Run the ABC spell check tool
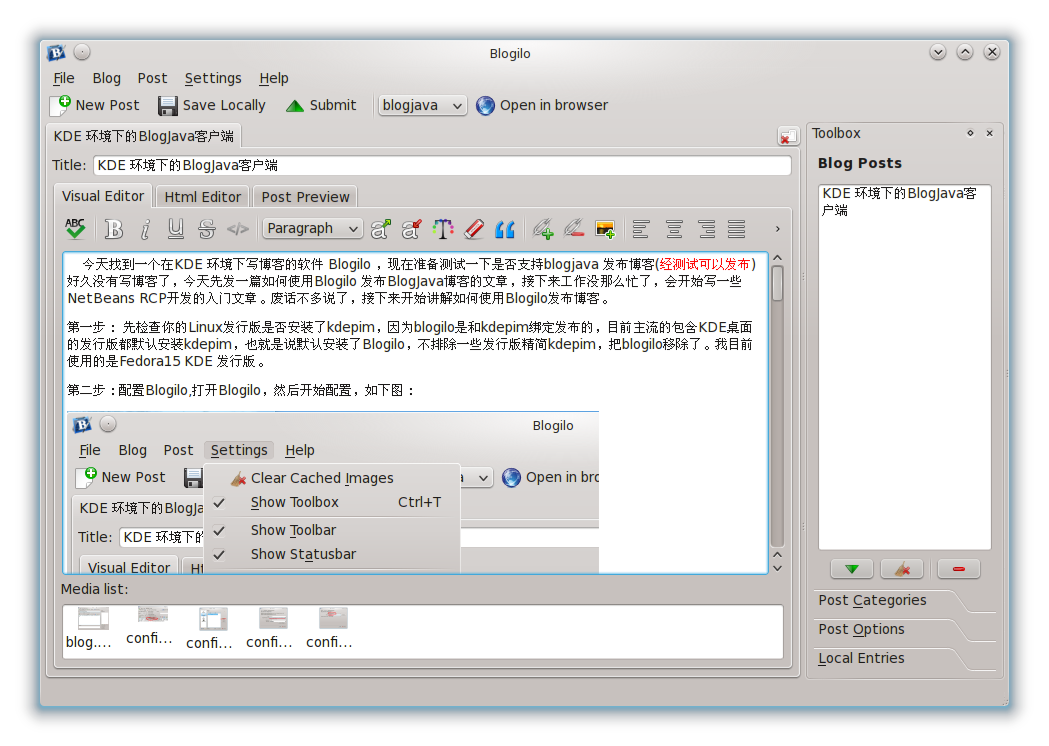Image resolution: width=1049 pixels, height=746 pixels. (x=75, y=229)
